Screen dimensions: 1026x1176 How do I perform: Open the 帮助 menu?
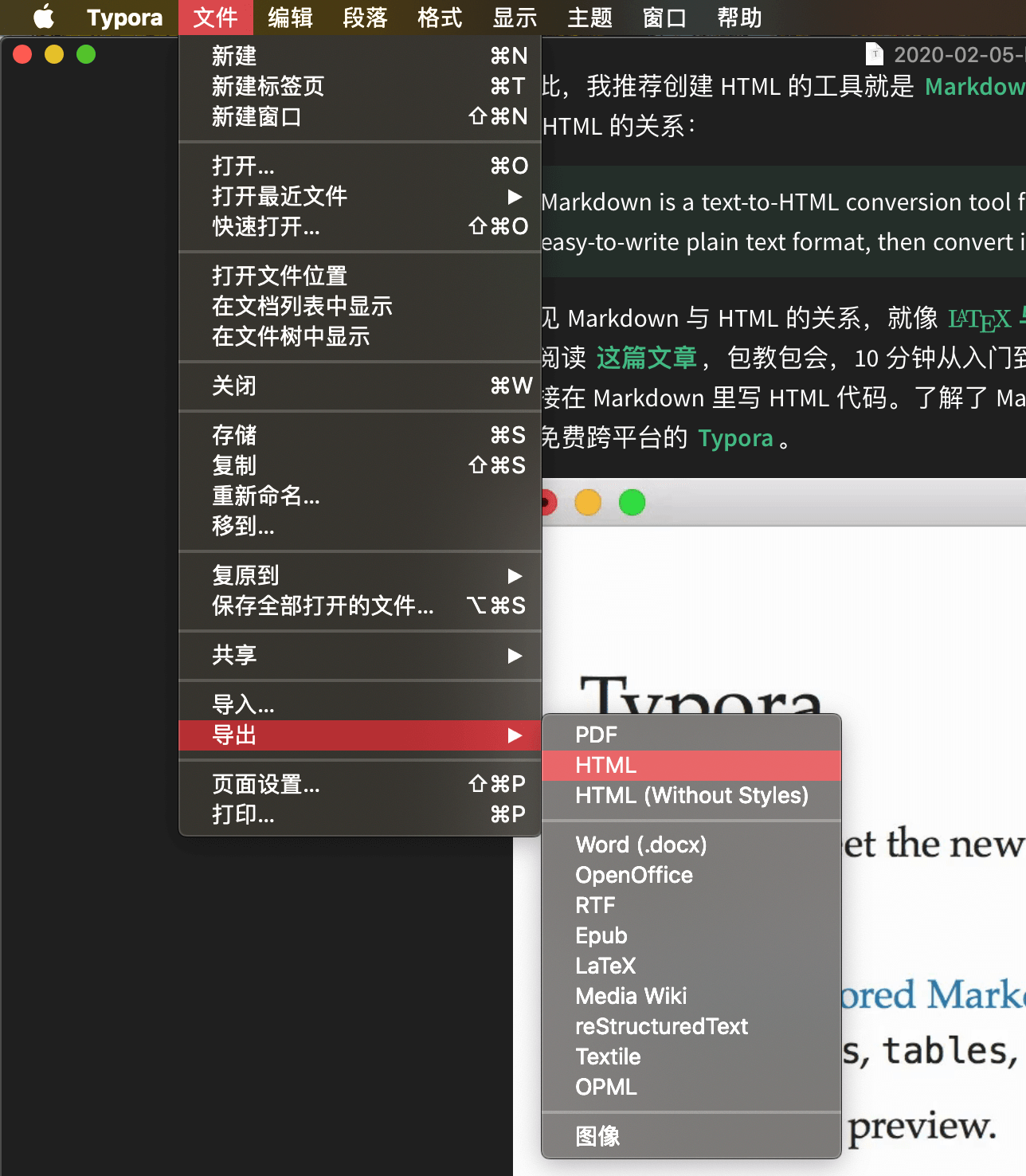[x=739, y=18]
